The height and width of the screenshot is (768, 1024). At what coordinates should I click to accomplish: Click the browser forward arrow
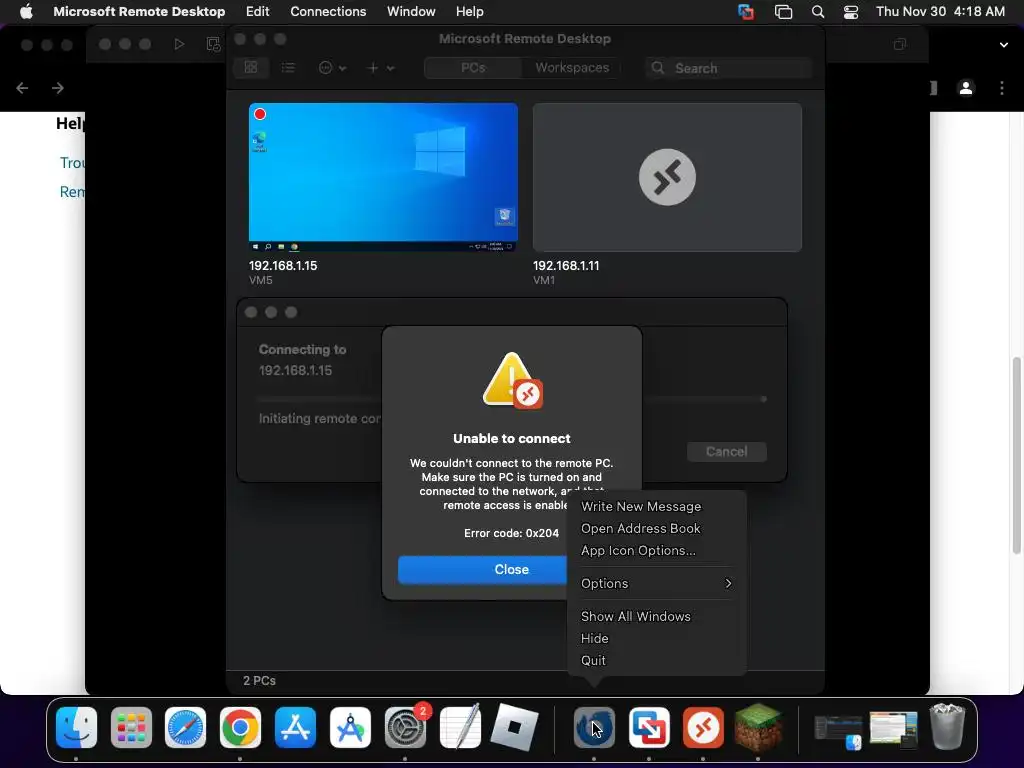pyautogui.click(x=58, y=88)
